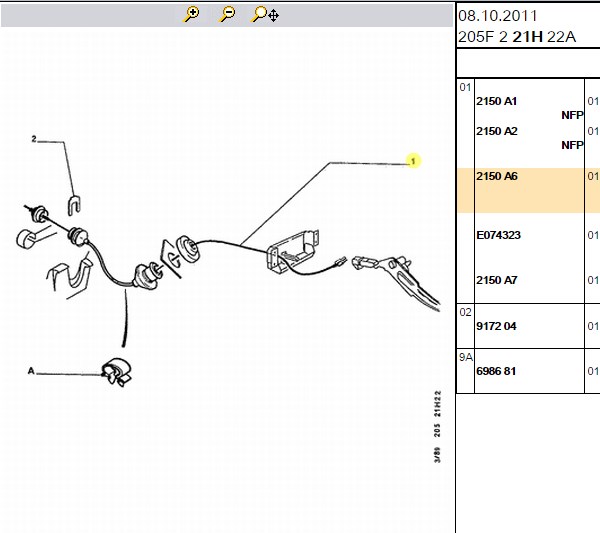The image size is (600, 533).
Task: Click the diagram reference 3/89 205 21H22
Action: coord(437,427)
